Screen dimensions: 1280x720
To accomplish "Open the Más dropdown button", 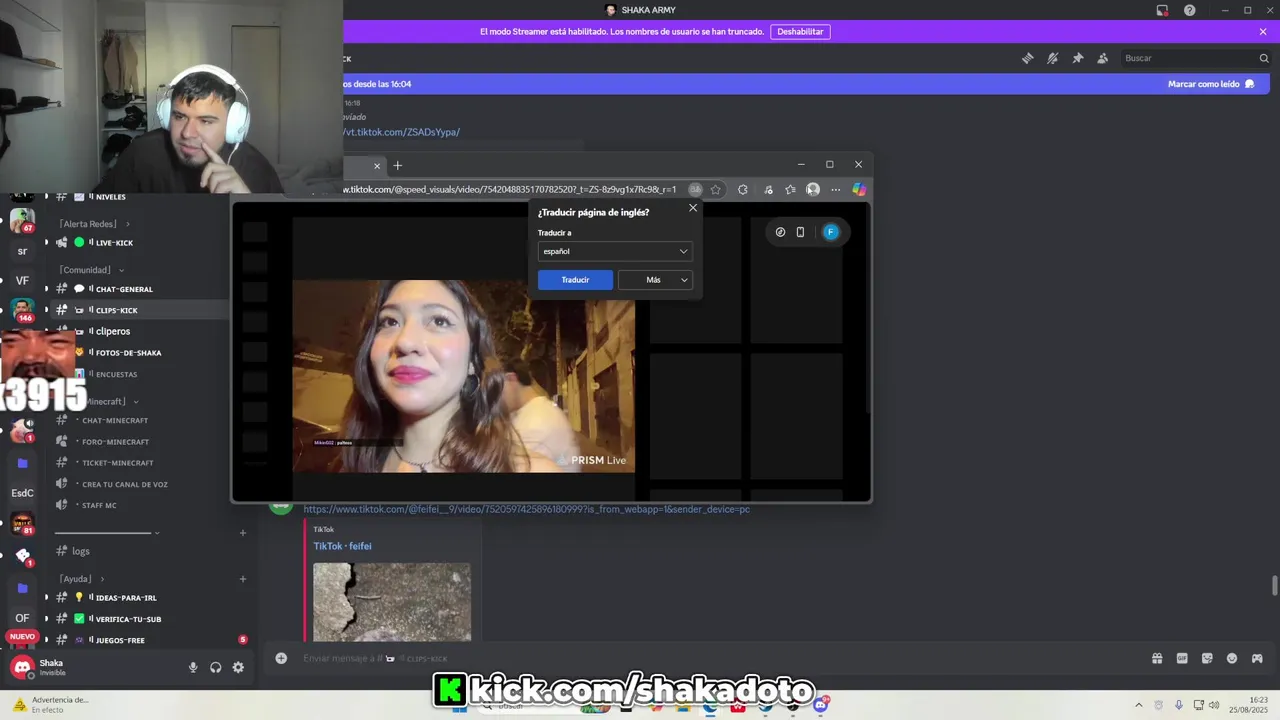I will coord(655,280).
